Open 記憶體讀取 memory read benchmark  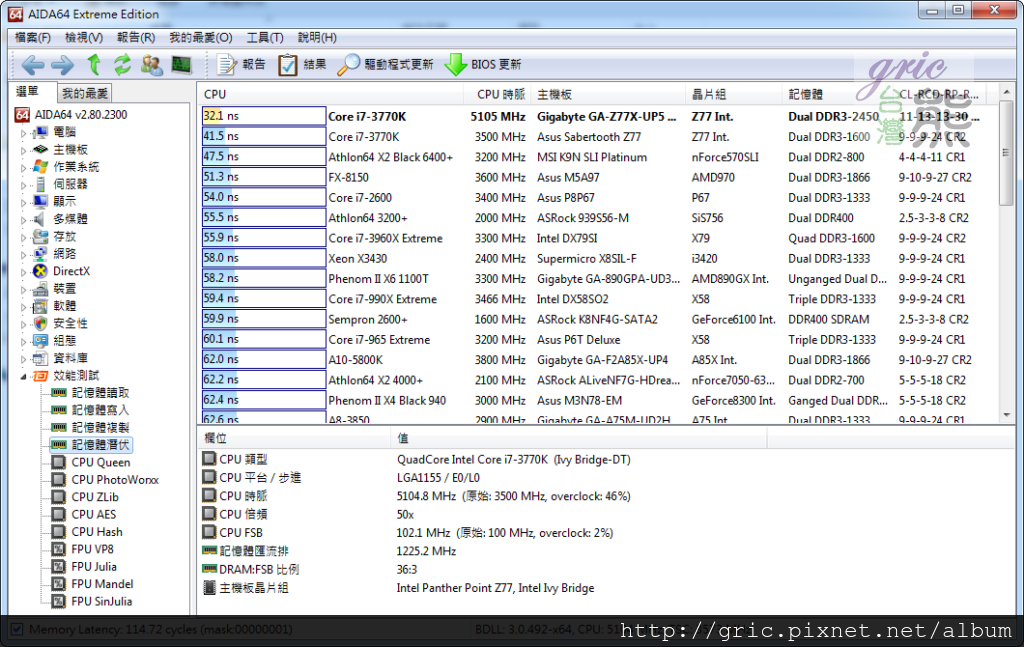91,393
